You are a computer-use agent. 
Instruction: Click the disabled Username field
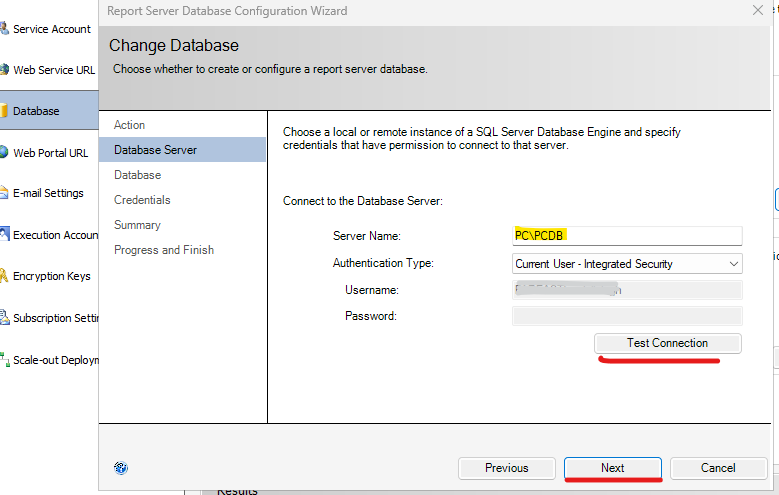click(x=627, y=290)
